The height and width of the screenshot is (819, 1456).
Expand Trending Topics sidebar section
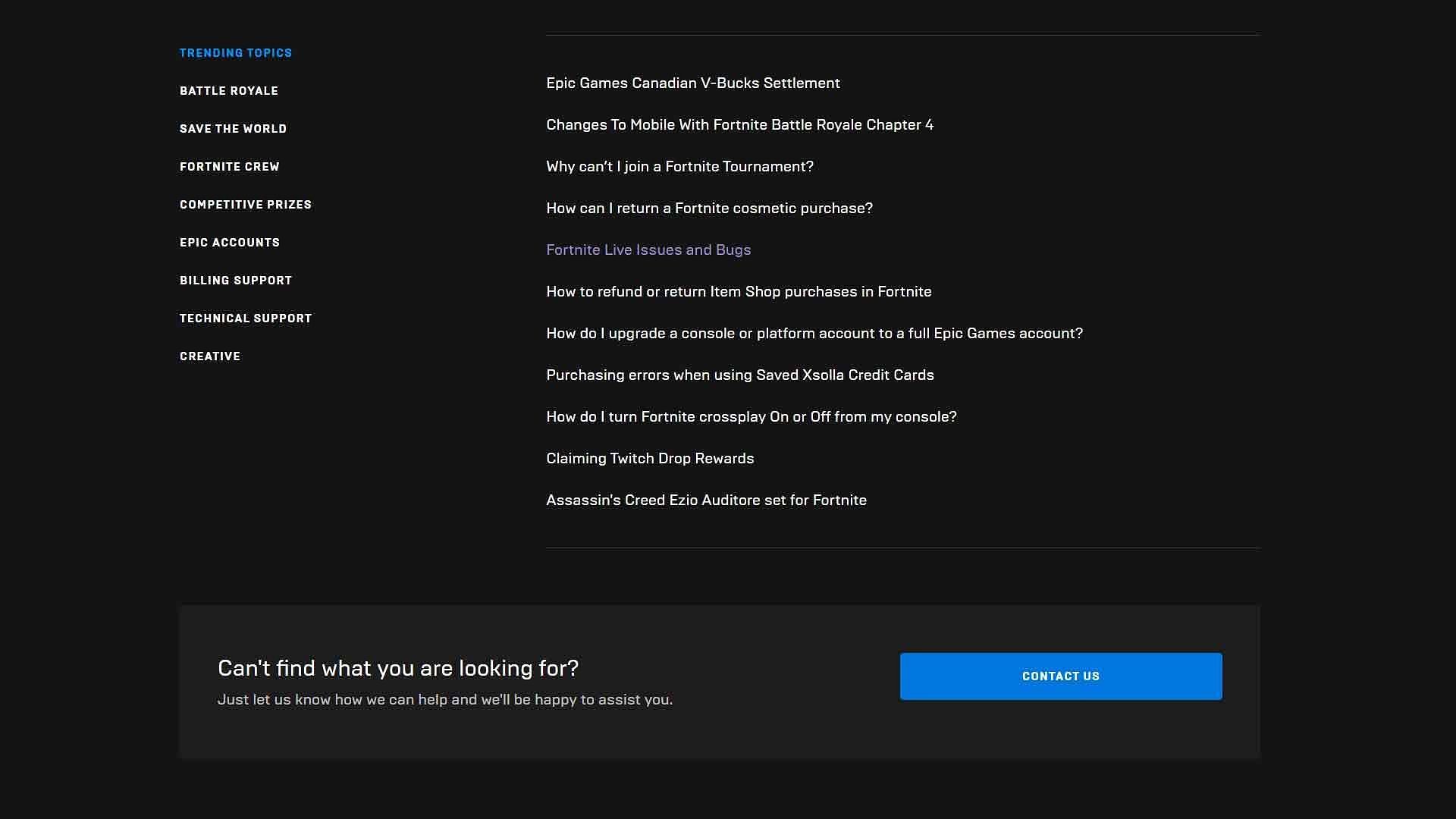[x=236, y=52]
